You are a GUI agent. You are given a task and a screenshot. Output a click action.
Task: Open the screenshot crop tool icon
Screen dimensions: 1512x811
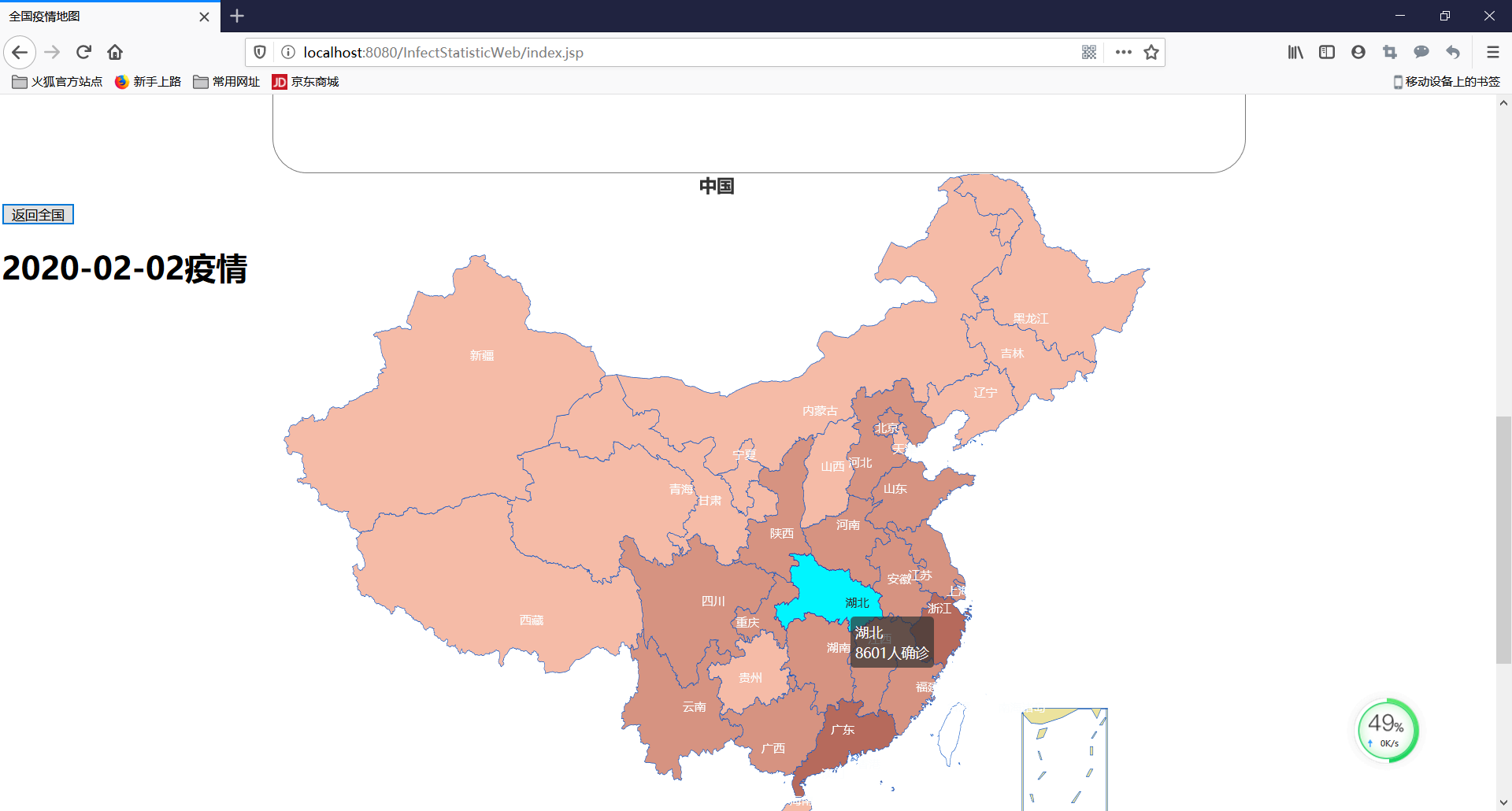1389,52
